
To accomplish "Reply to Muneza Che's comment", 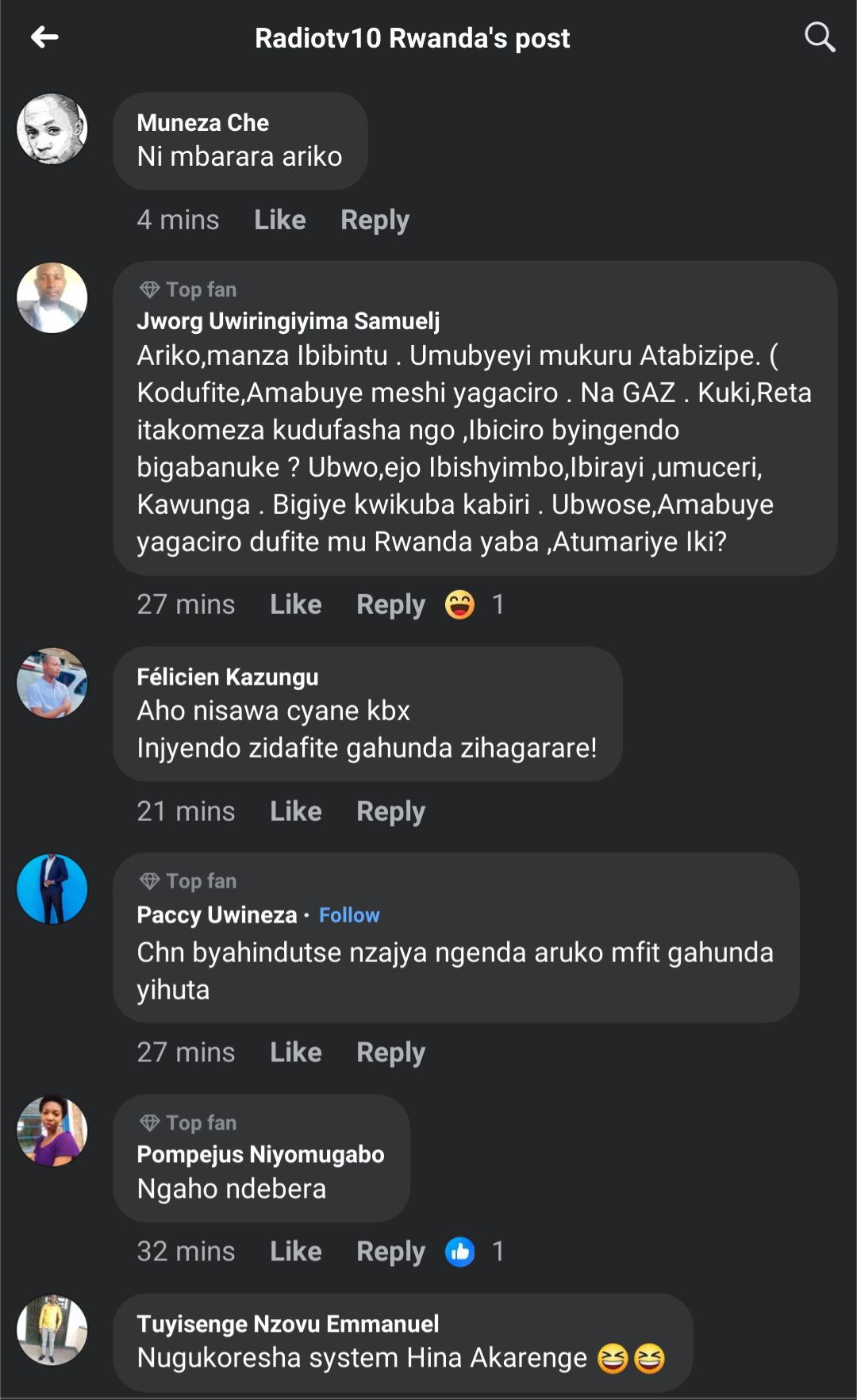I will point(375,220).
